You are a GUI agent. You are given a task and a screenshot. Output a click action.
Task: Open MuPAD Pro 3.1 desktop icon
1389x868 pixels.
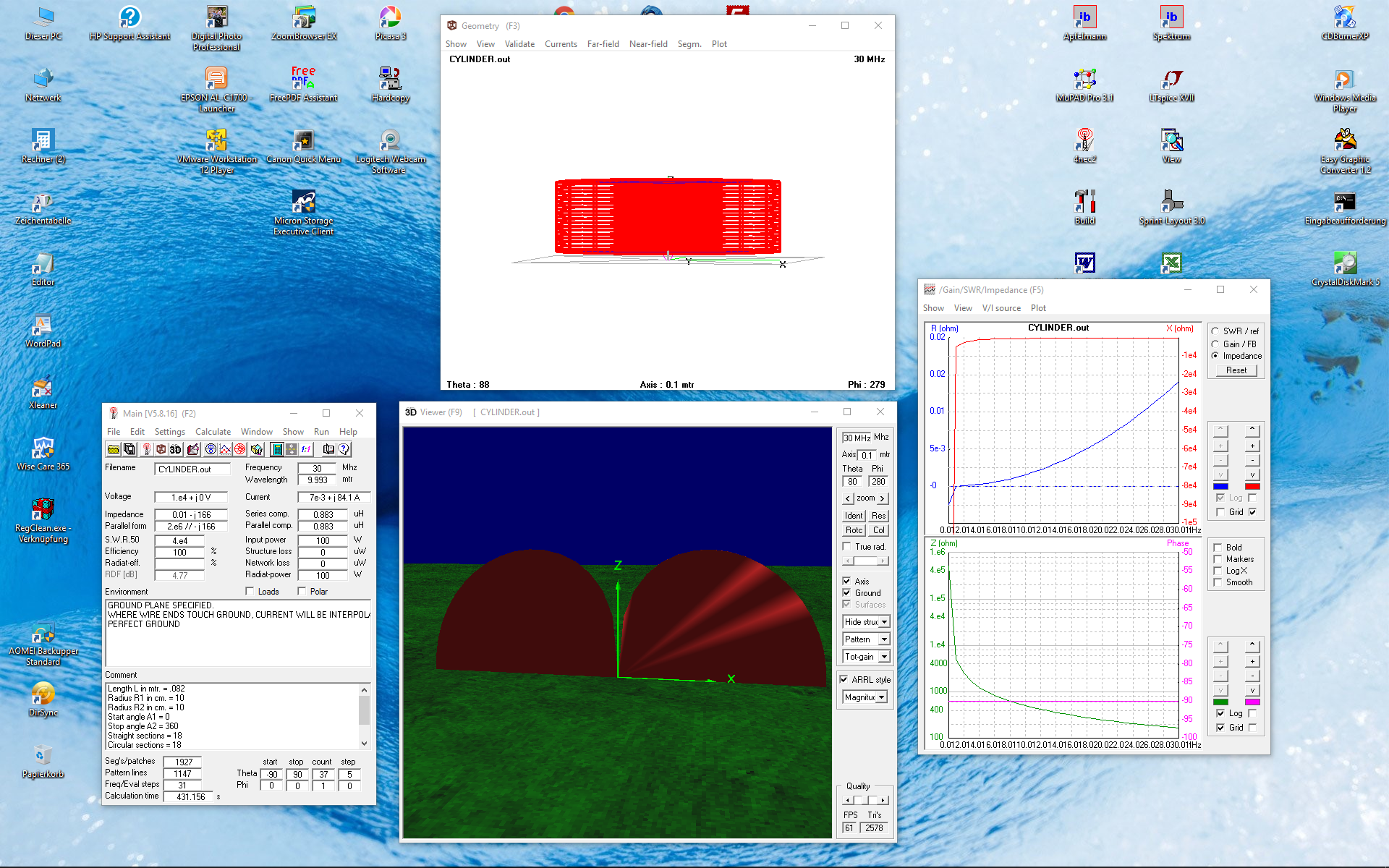pyautogui.click(x=1084, y=85)
